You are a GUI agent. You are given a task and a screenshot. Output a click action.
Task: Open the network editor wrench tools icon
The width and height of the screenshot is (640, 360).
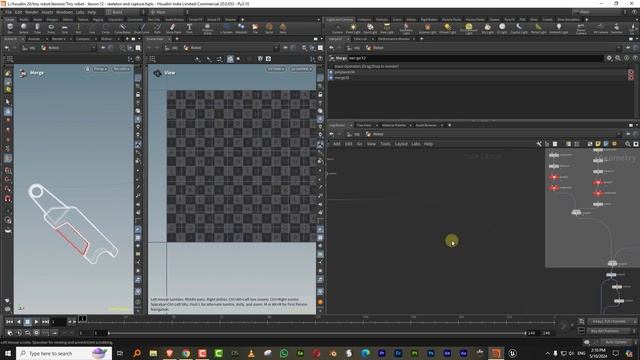click(x=539, y=144)
